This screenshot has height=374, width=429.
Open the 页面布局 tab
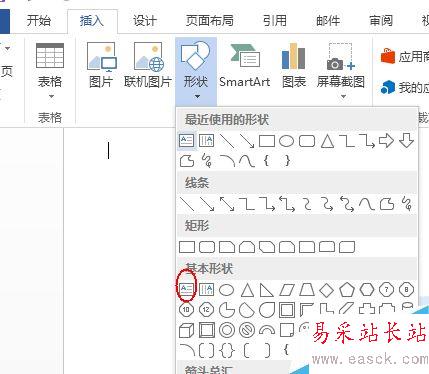click(x=210, y=21)
